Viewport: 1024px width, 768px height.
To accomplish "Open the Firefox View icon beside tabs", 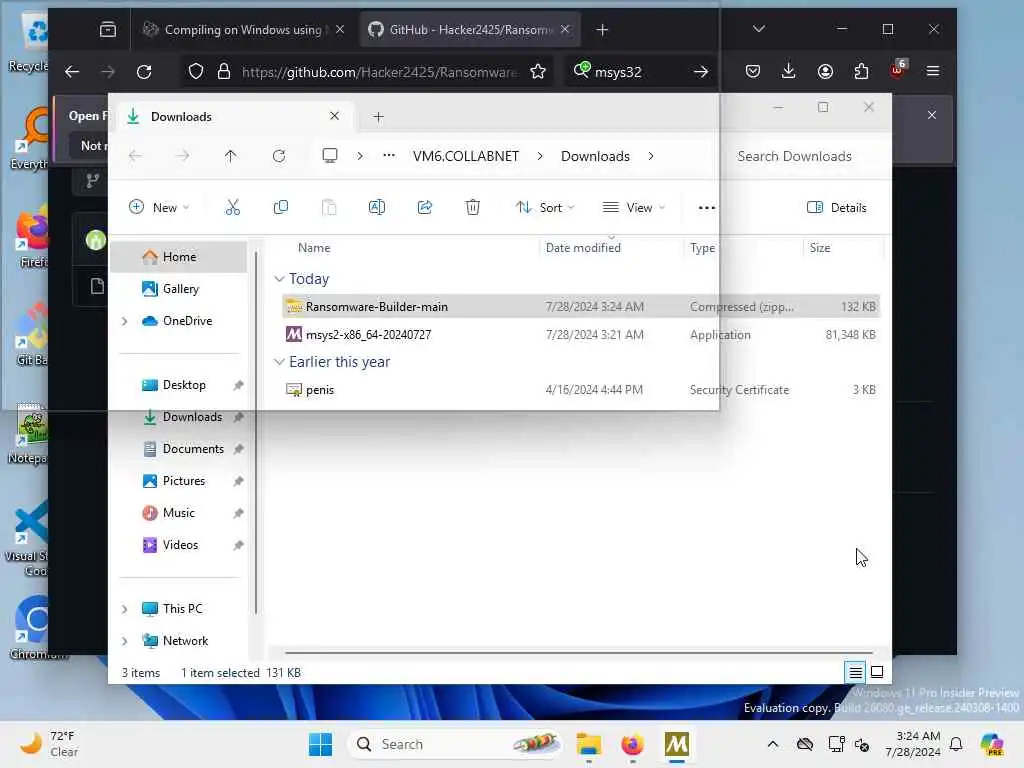I will (x=108, y=29).
